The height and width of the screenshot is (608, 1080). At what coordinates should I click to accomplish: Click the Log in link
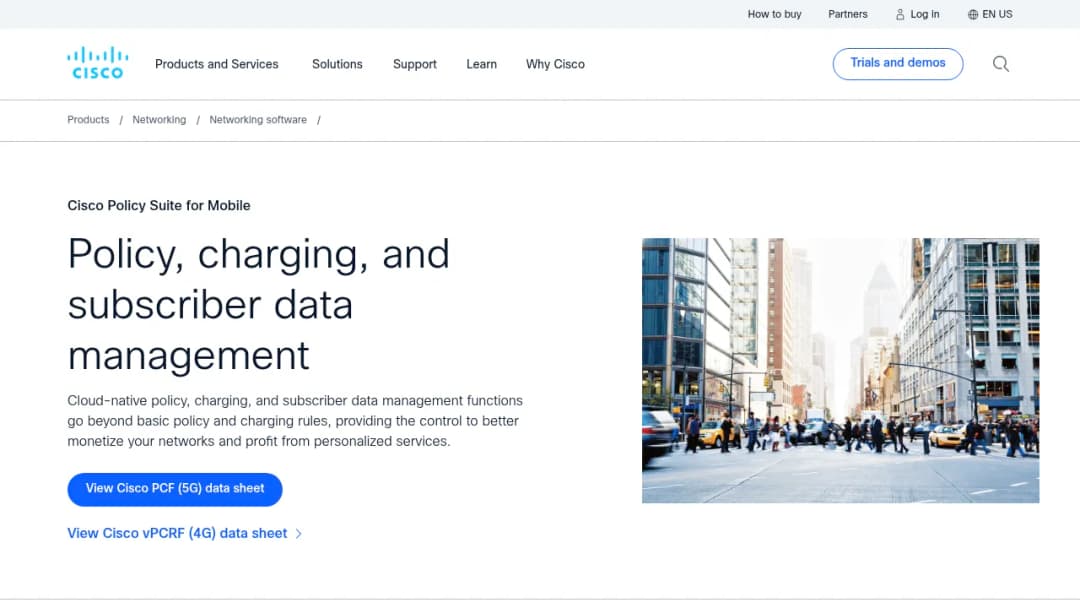(x=924, y=14)
